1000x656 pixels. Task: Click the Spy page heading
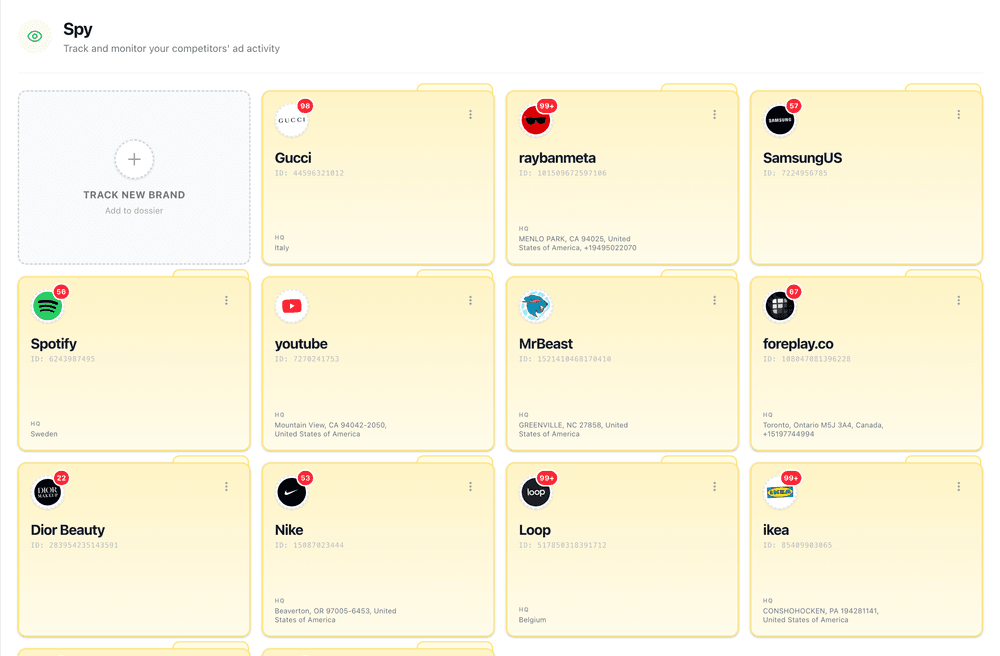[78, 29]
